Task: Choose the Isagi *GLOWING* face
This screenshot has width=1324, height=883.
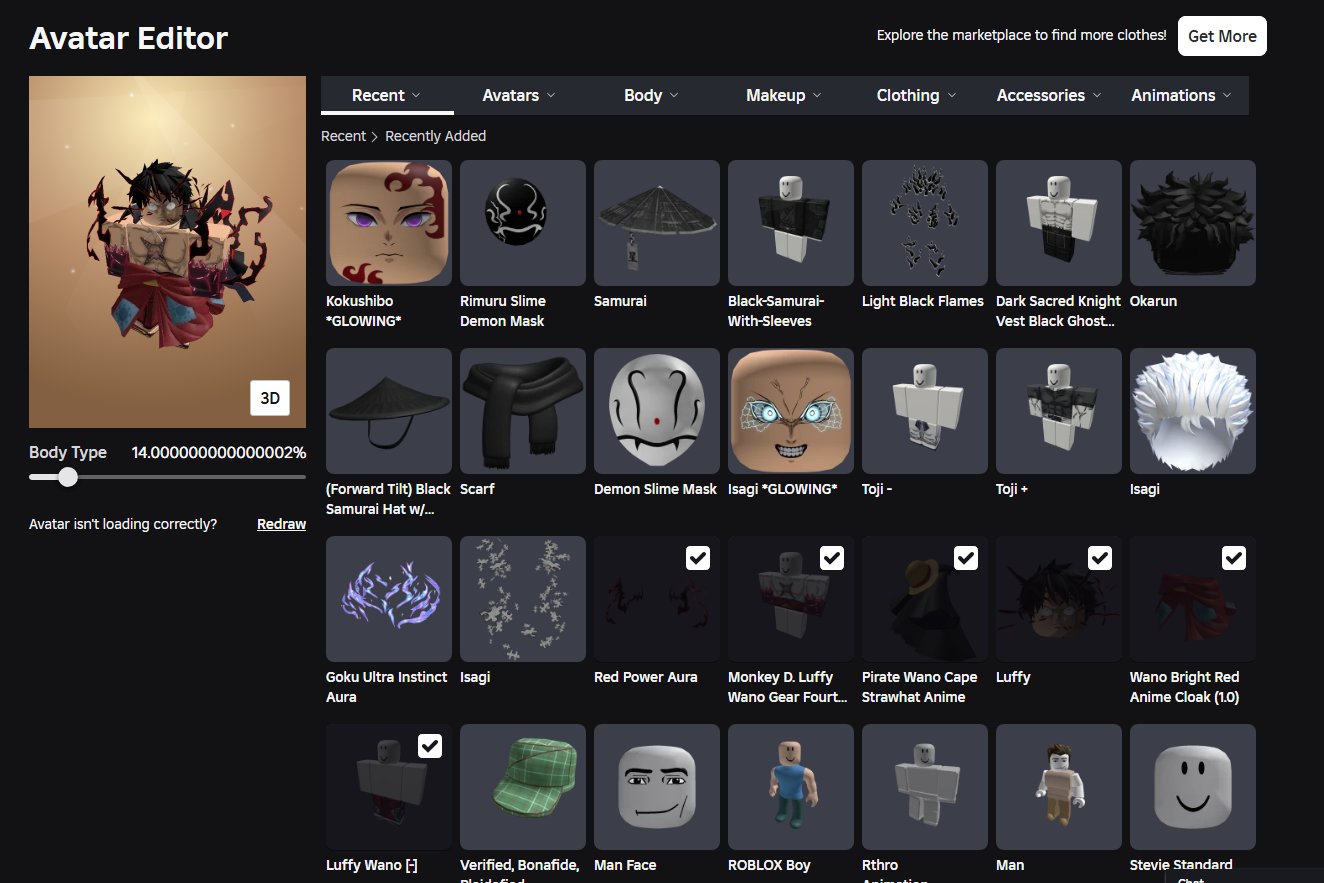Action: coord(791,411)
